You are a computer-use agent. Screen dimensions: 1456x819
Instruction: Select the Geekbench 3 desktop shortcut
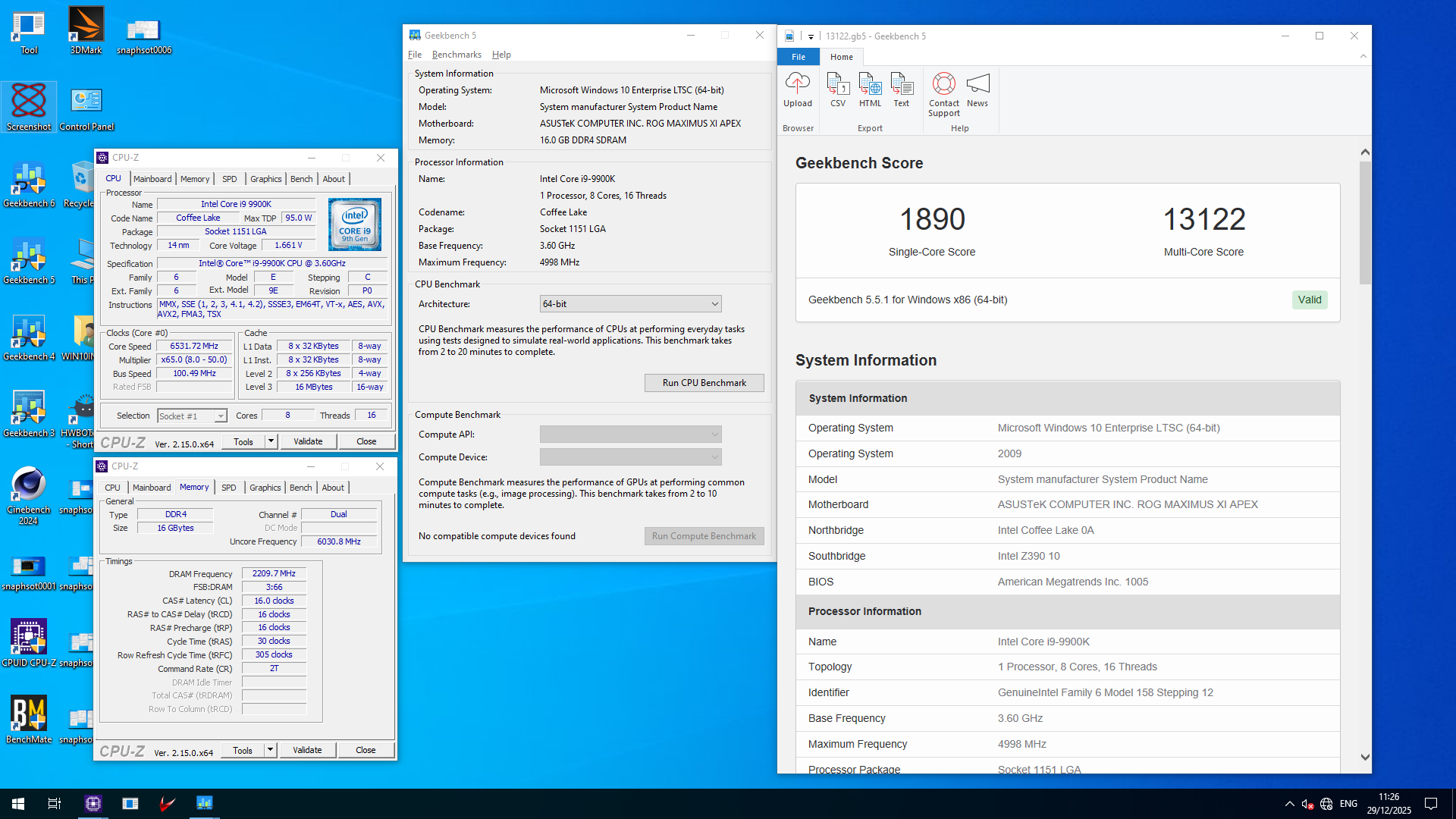[x=29, y=415]
